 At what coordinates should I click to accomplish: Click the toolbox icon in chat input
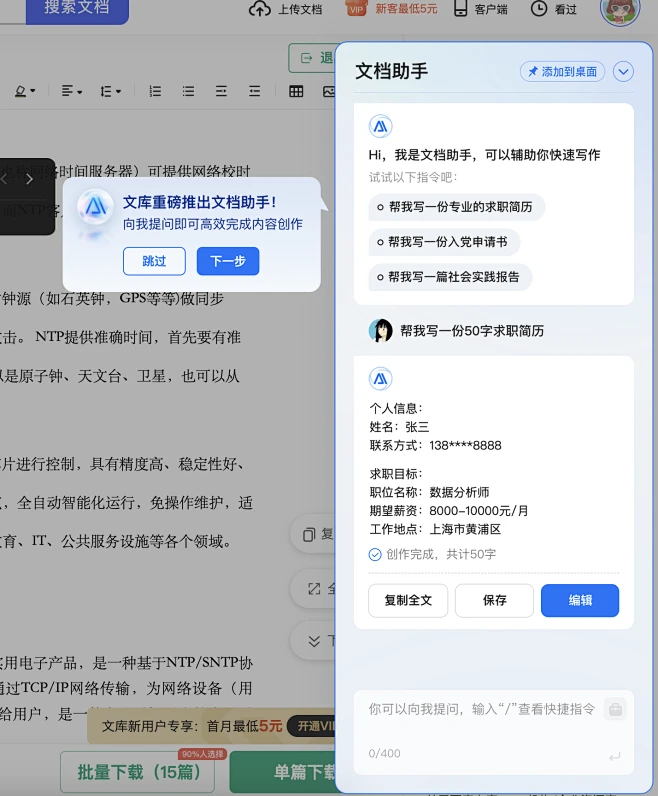point(615,708)
